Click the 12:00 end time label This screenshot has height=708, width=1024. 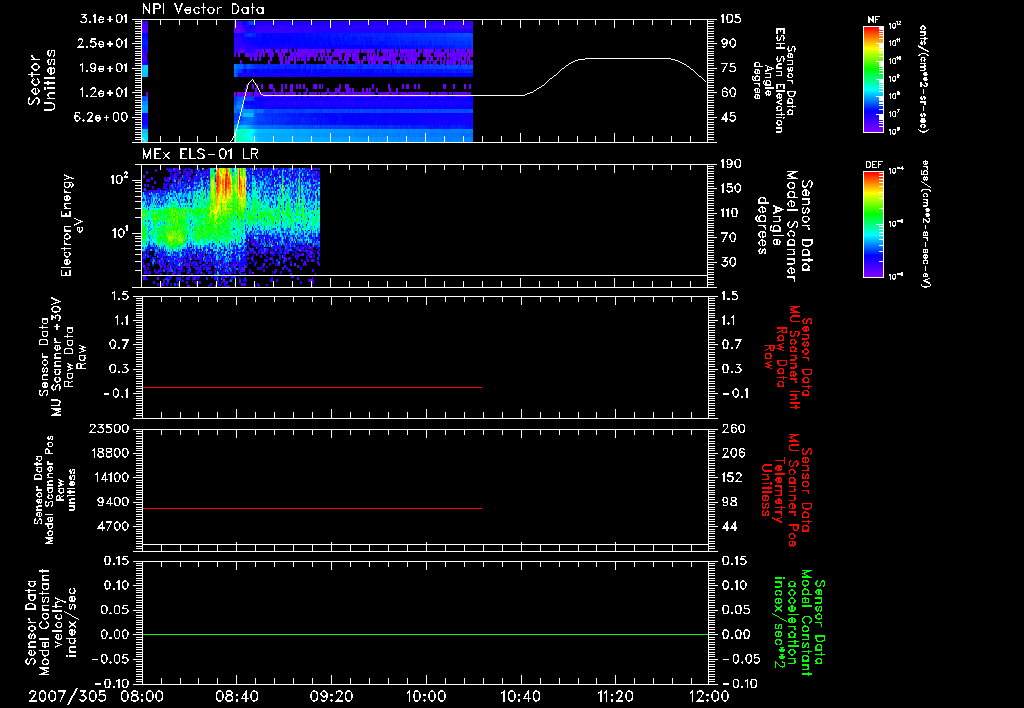[709, 696]
